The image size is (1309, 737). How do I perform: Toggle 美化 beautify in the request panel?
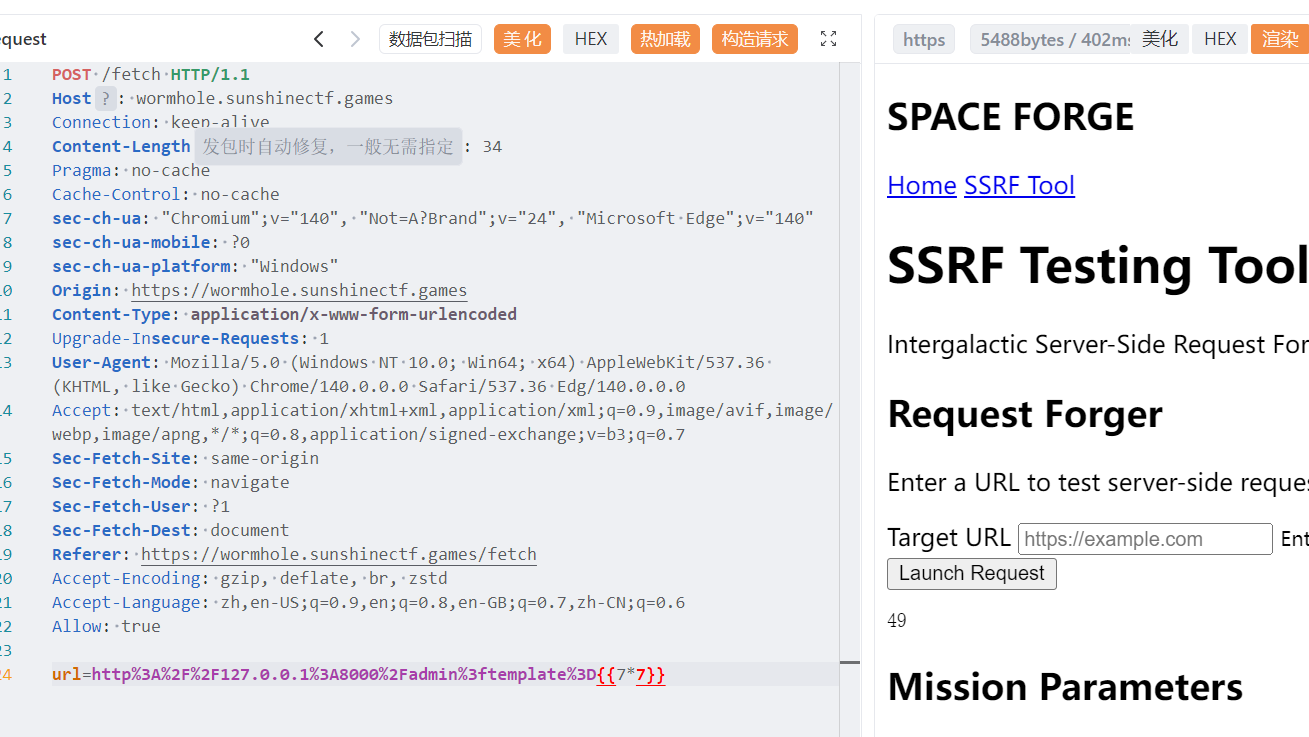click(x=522, y=39)
